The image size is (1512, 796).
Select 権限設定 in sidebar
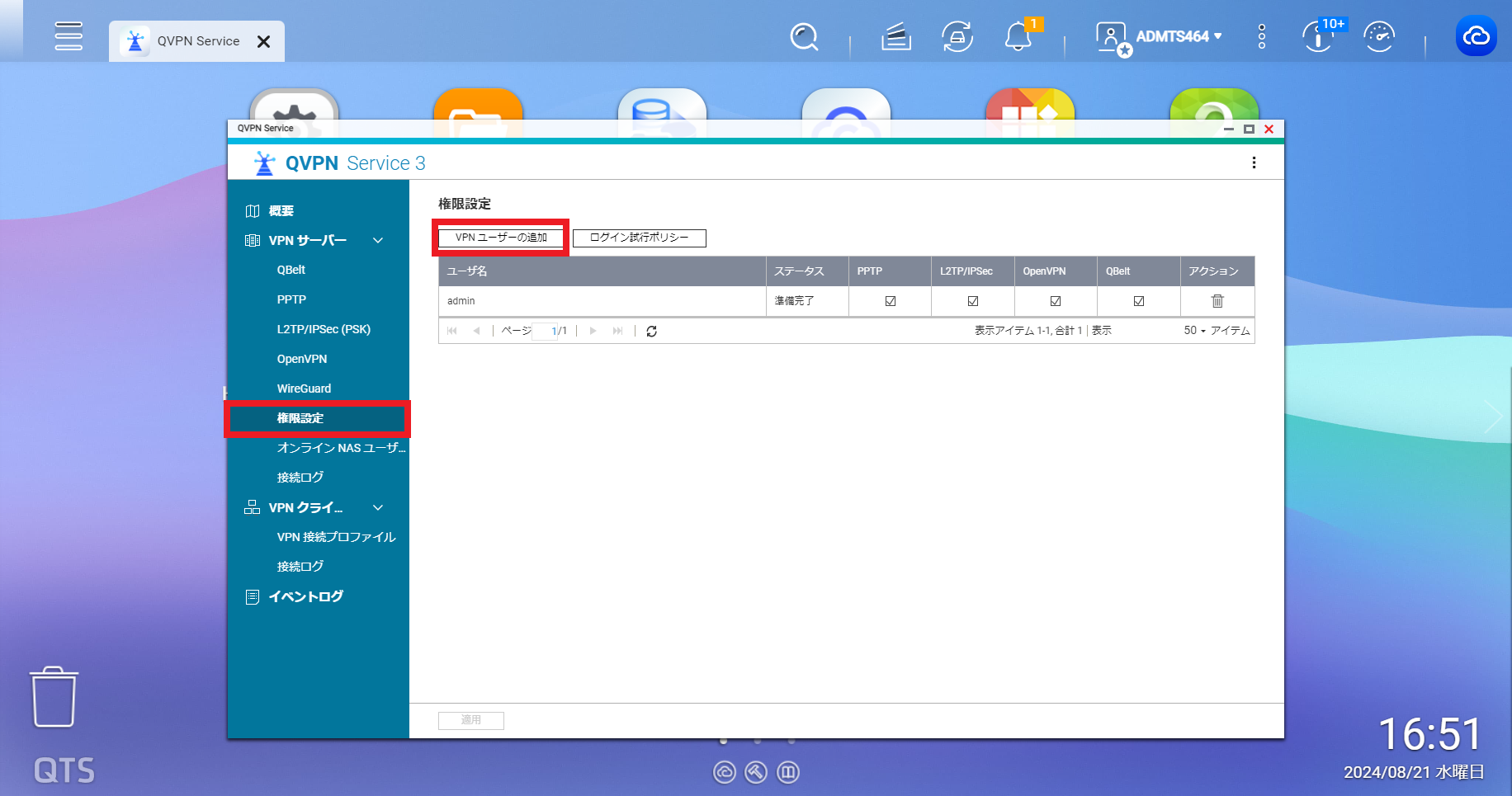[319, 418]
